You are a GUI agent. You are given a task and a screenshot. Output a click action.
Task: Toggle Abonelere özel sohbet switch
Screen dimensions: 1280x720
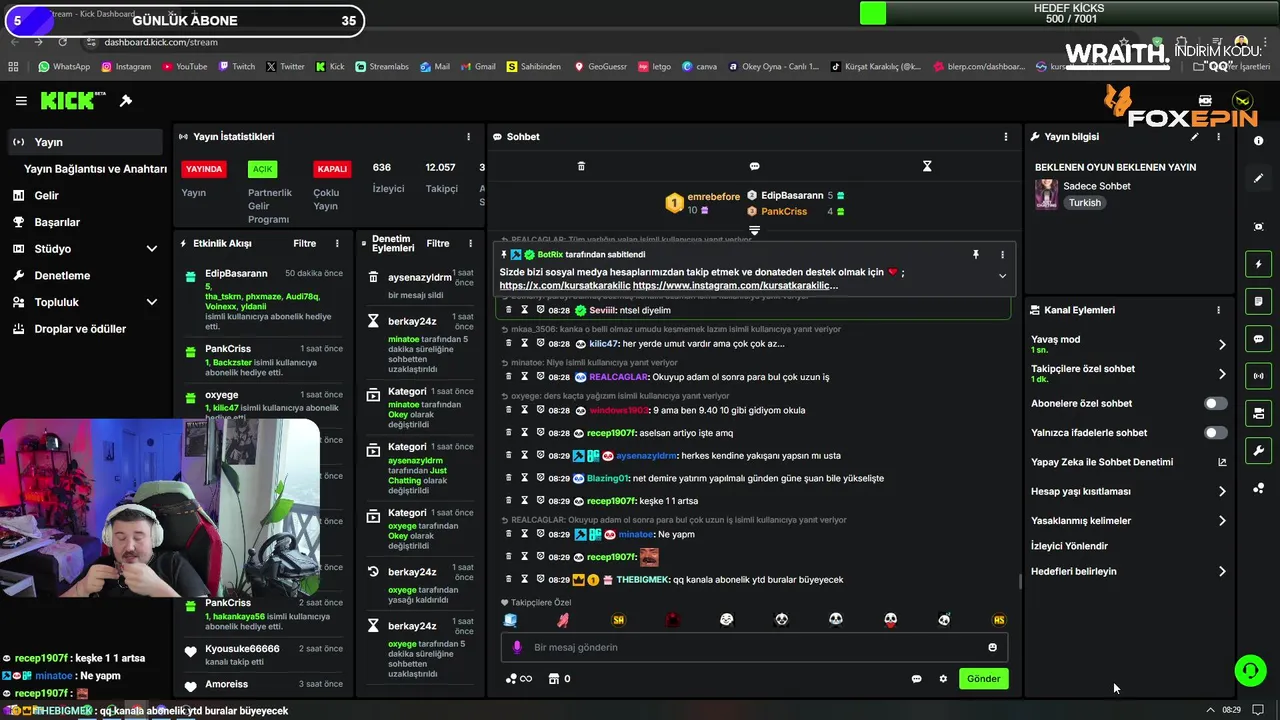pos(1215,404)
